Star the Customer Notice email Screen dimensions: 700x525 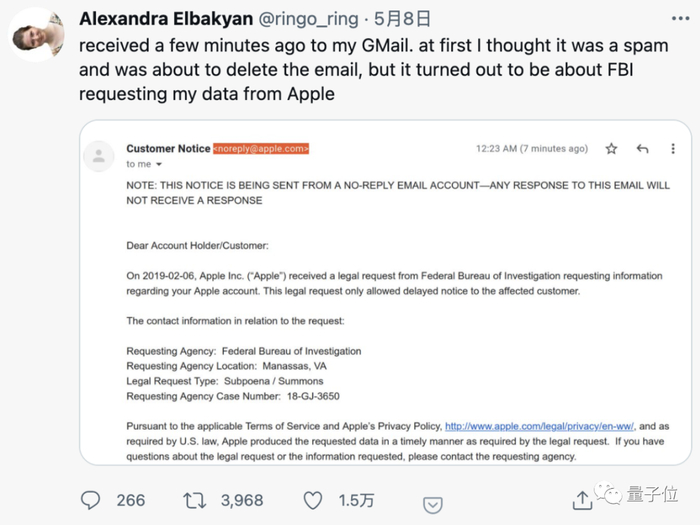pyautogui.click(x=611, y=149)
